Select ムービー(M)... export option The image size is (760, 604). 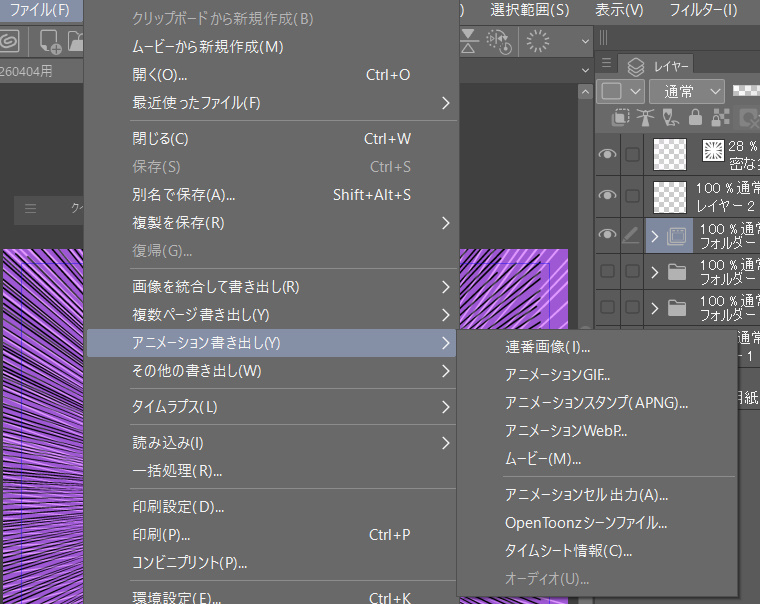click(x=542, y=459)
